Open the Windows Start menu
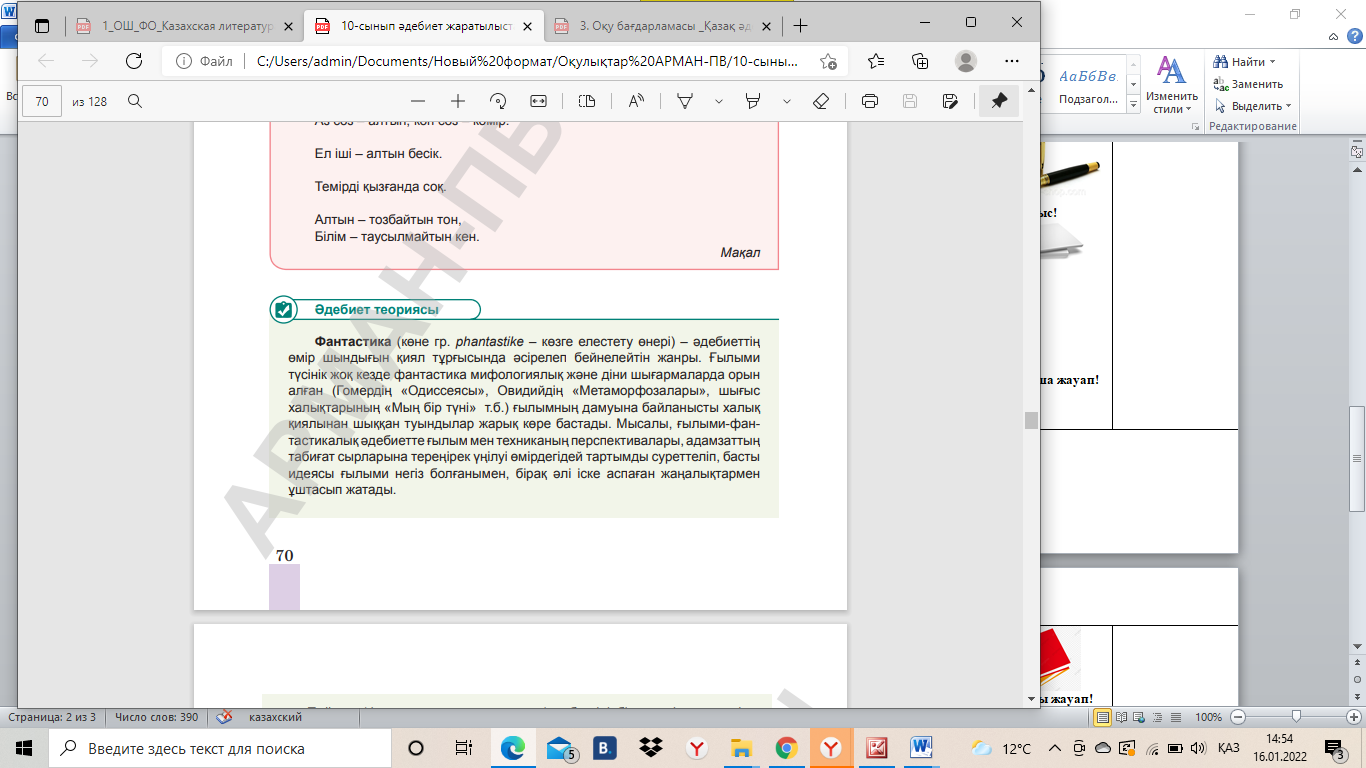 23,748
